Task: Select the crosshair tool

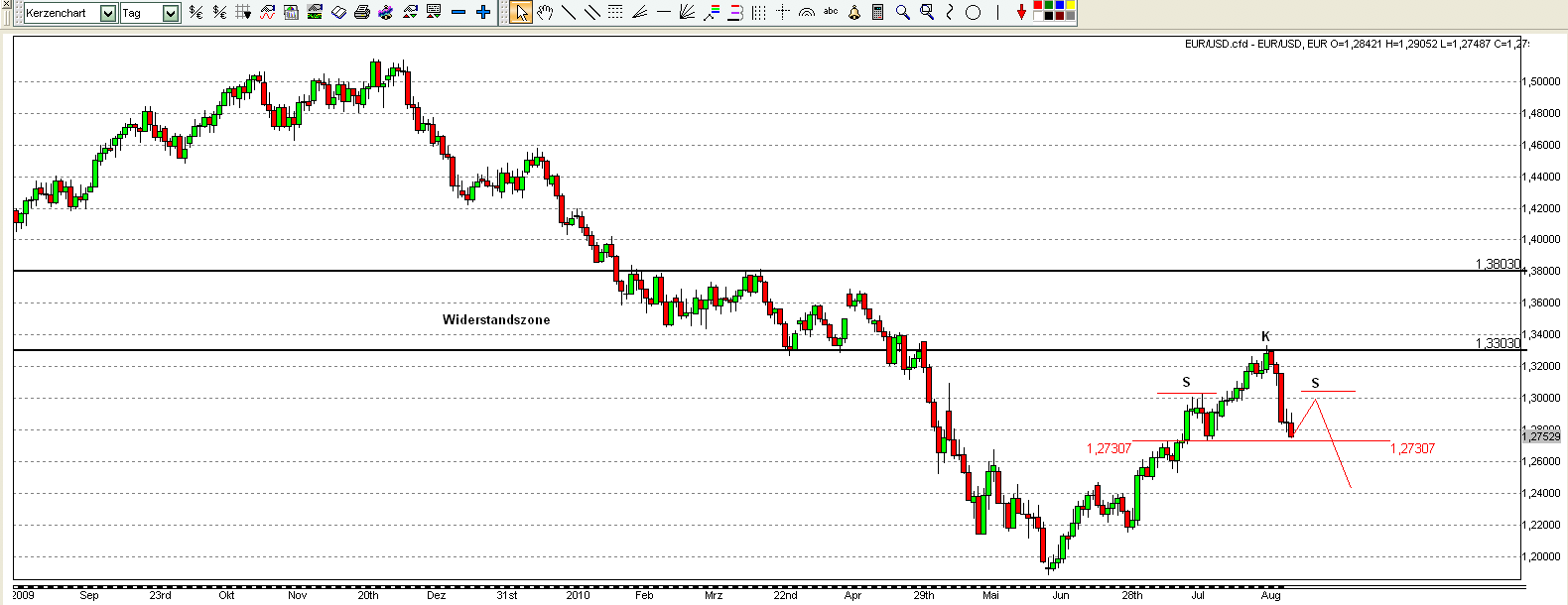Action: pyautogui.click(x=783, y=12)
